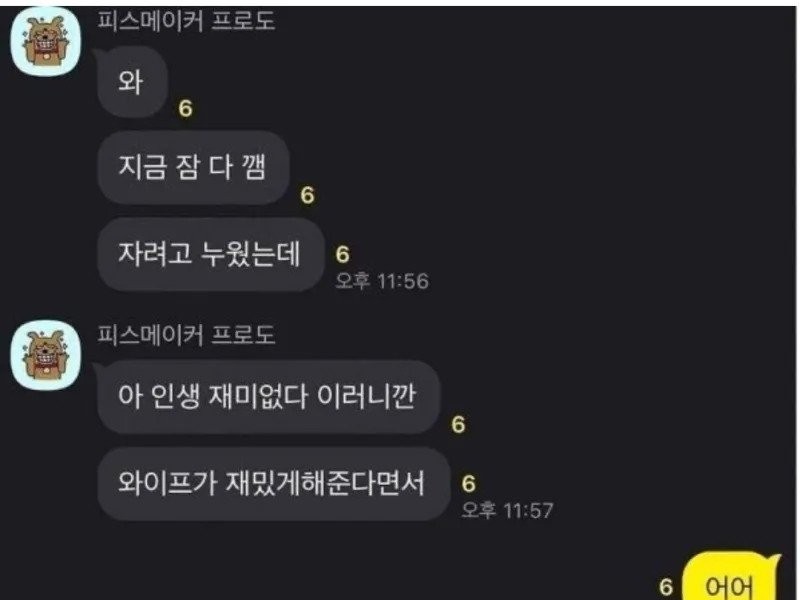
Task: Click unread count 6 beside 와이프가 재밌게해준다면서
Action: [x=468, y=484]
